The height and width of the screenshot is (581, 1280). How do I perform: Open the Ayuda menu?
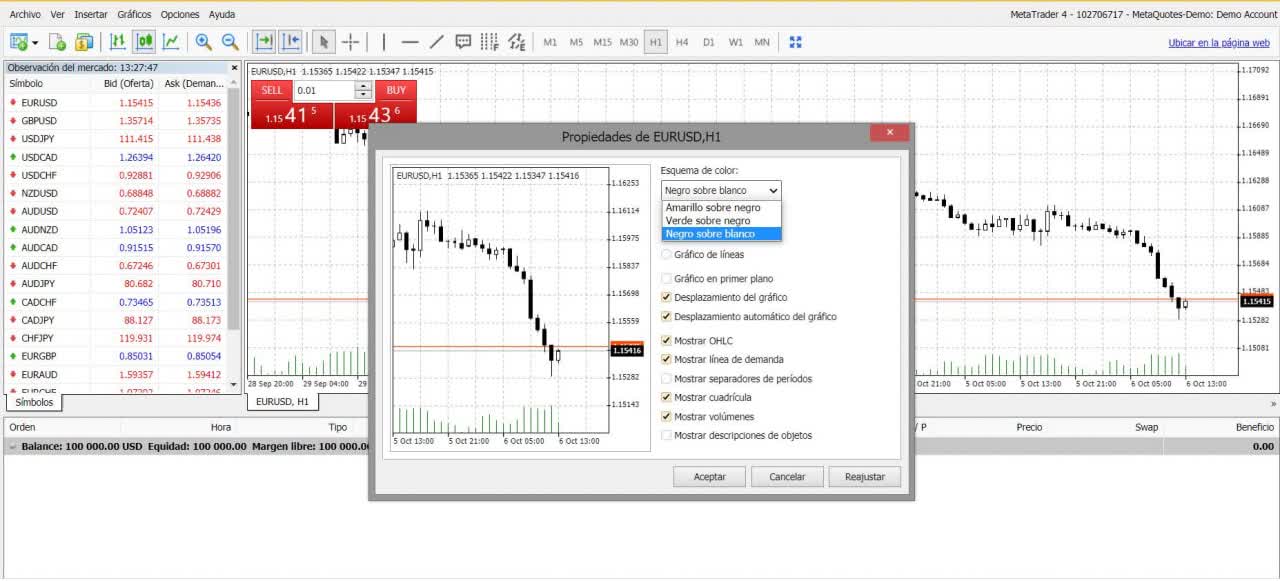(x=222, y=15)
